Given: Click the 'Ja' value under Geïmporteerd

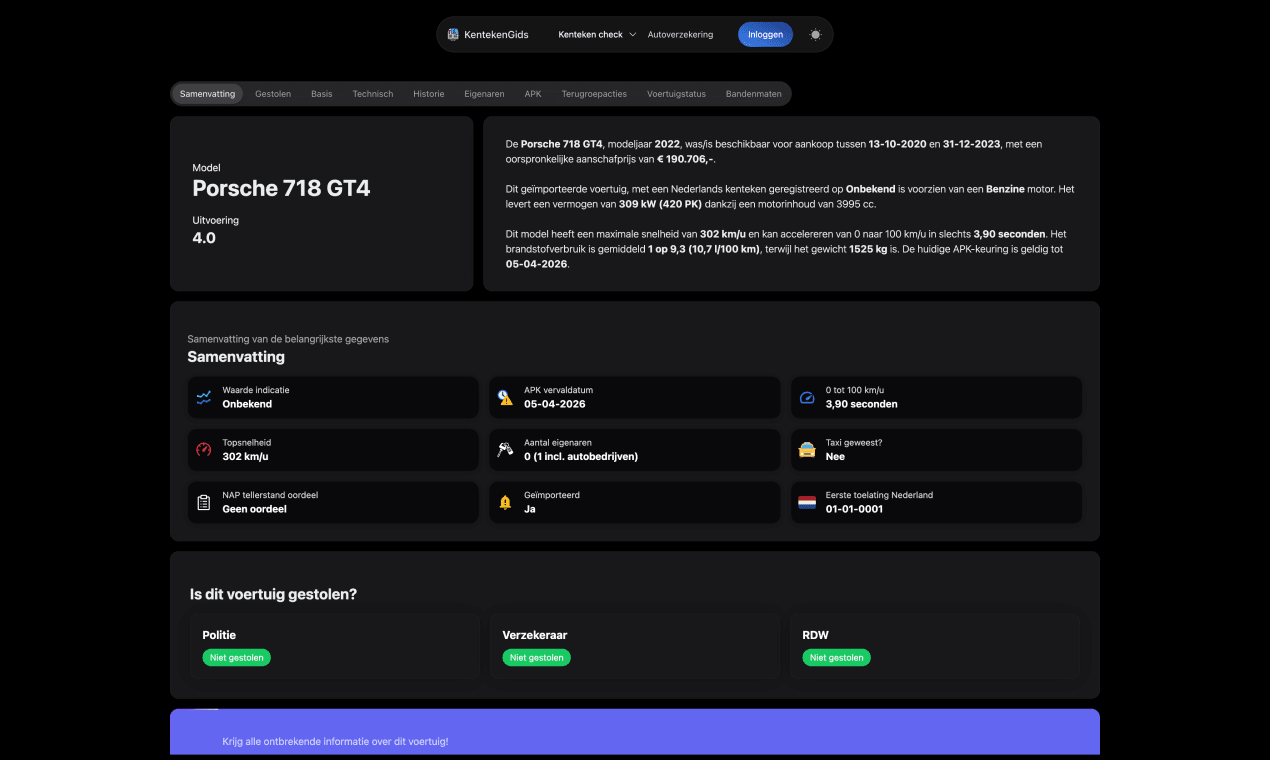Looking at the screenshot, I should 529,509.
